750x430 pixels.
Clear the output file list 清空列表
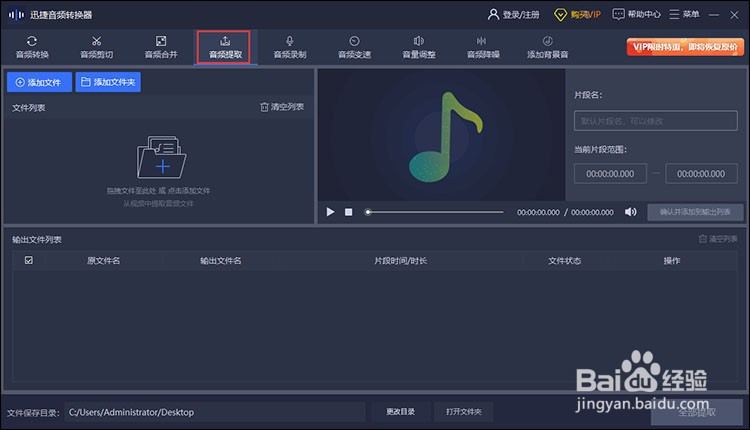click(718, 239)
